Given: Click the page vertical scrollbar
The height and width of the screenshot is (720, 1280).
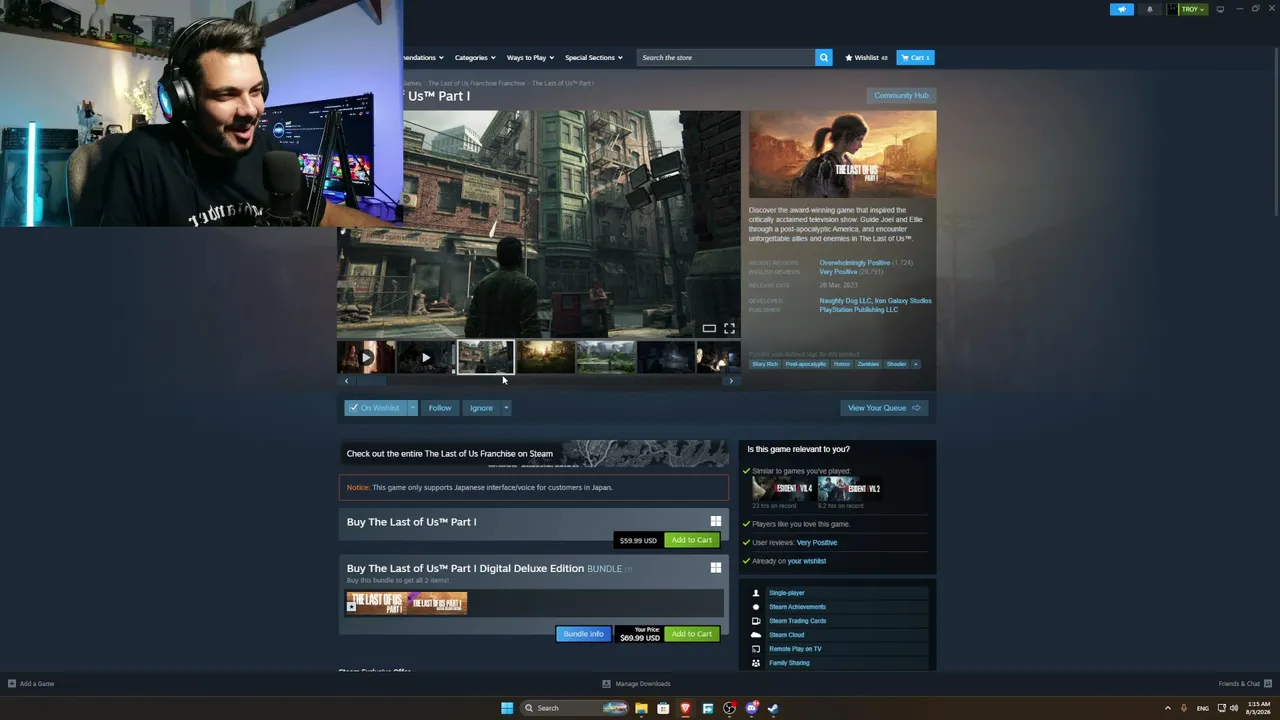Looking at the screenshot, I should pyautogui.click(x=1276, y=130).
